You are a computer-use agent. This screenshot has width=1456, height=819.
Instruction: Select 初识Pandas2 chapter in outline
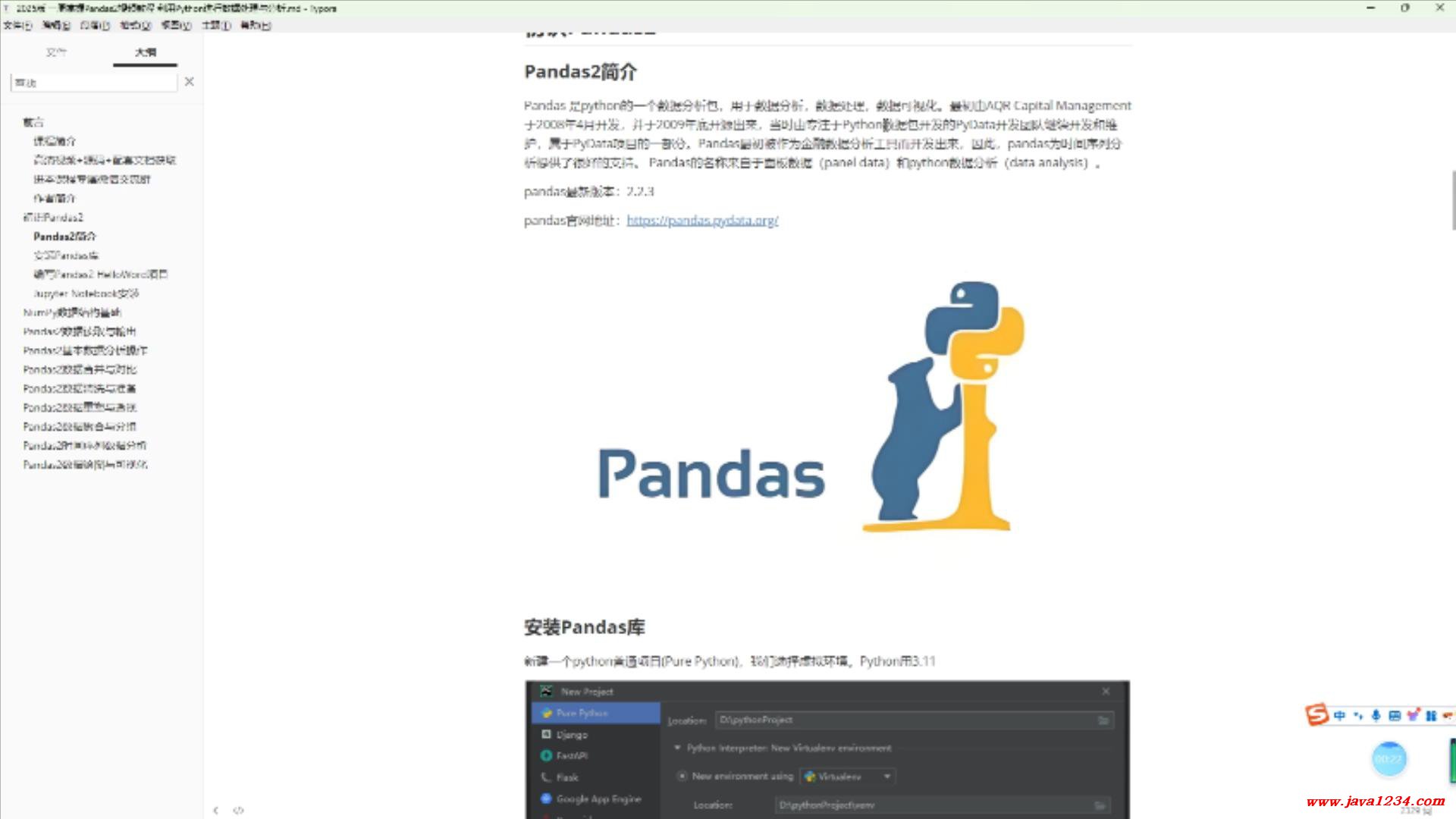point(53,217)
